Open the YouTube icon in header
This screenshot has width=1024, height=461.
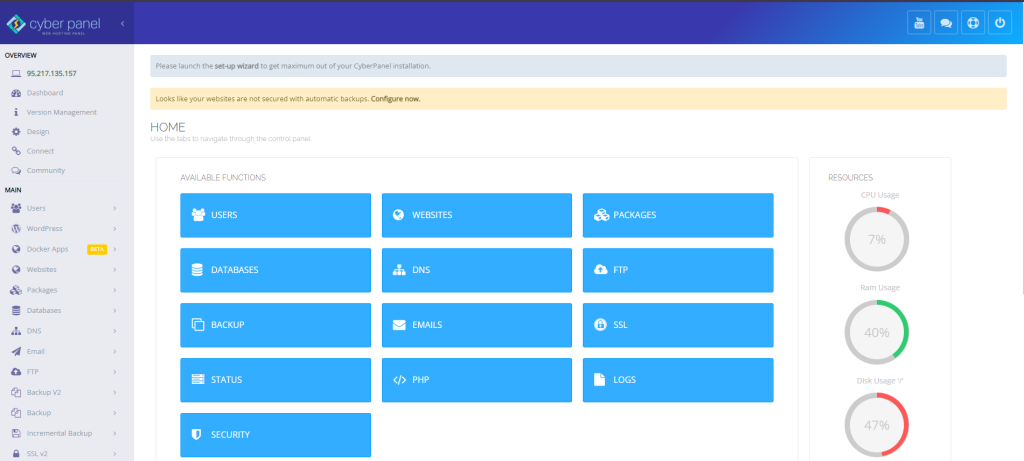(919, 23)
